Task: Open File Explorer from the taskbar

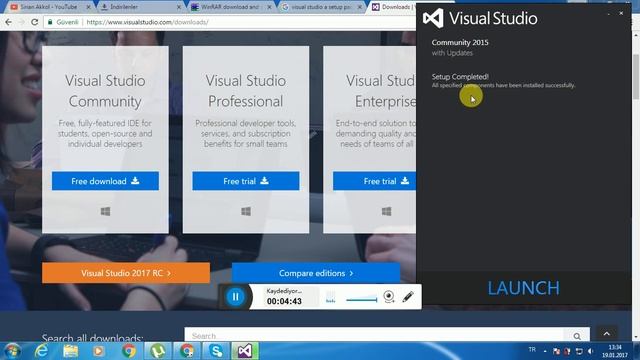Action: 70,351
